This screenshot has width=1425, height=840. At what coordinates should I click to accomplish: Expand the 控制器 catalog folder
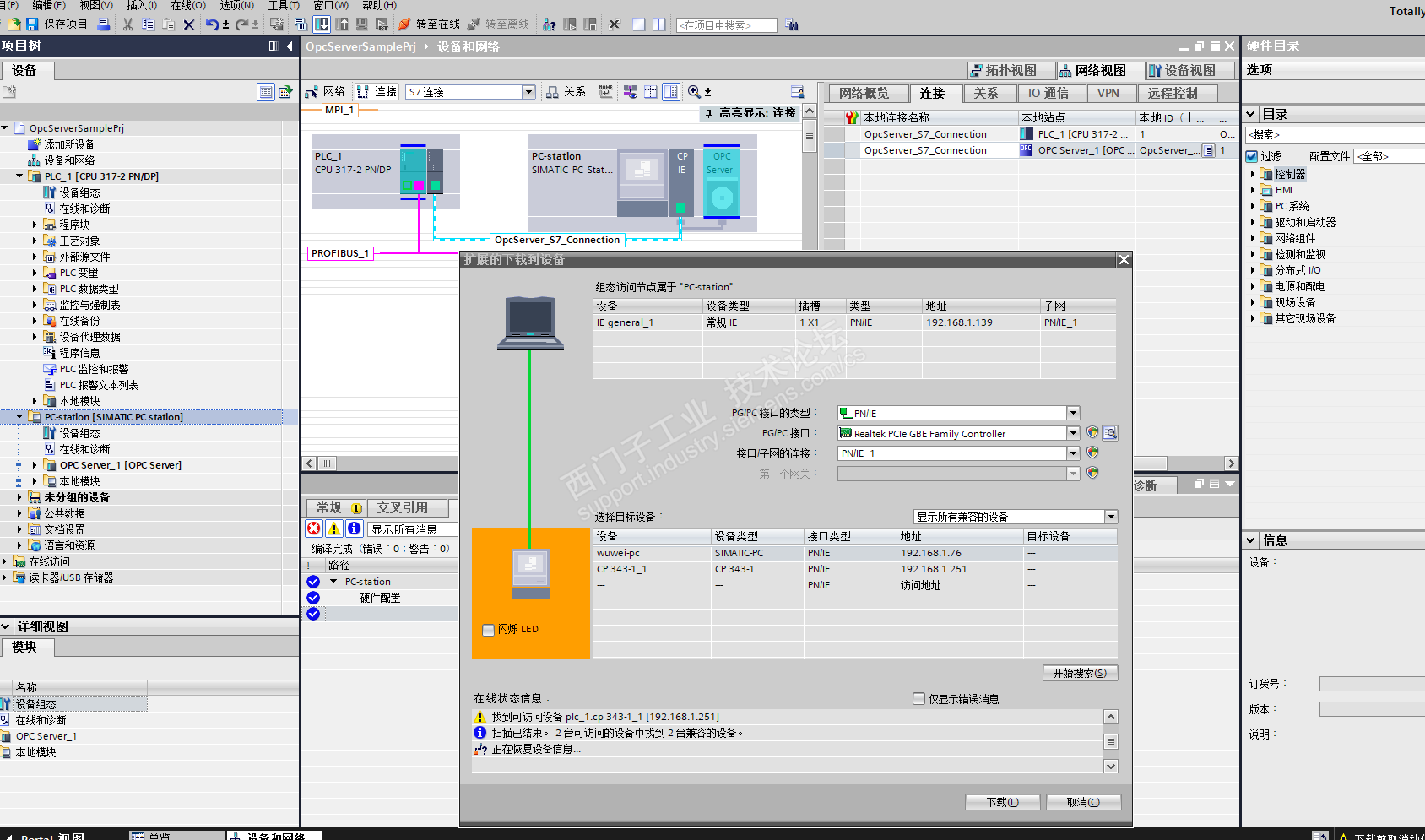1253,174
